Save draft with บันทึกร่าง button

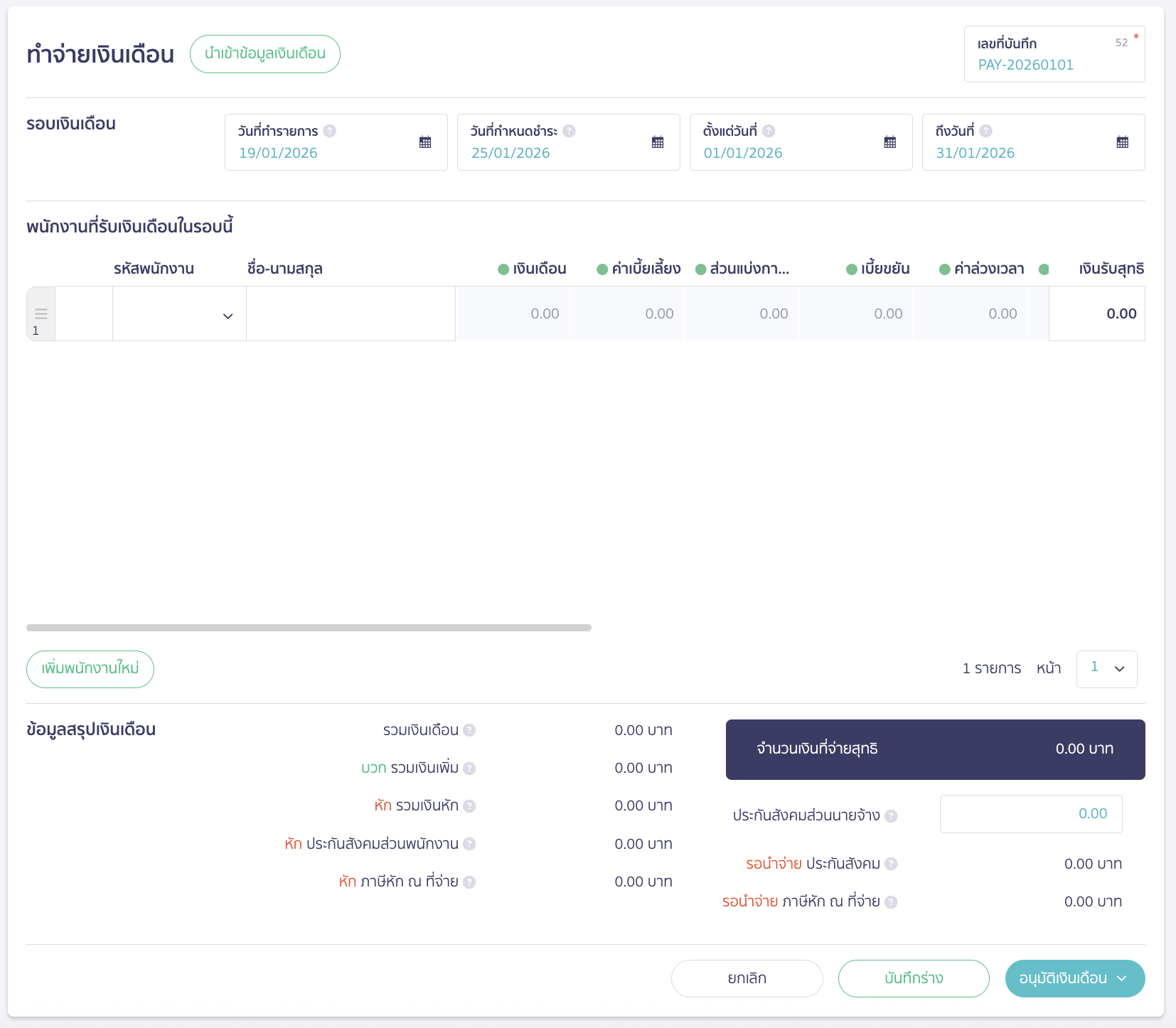coord(914,978)
